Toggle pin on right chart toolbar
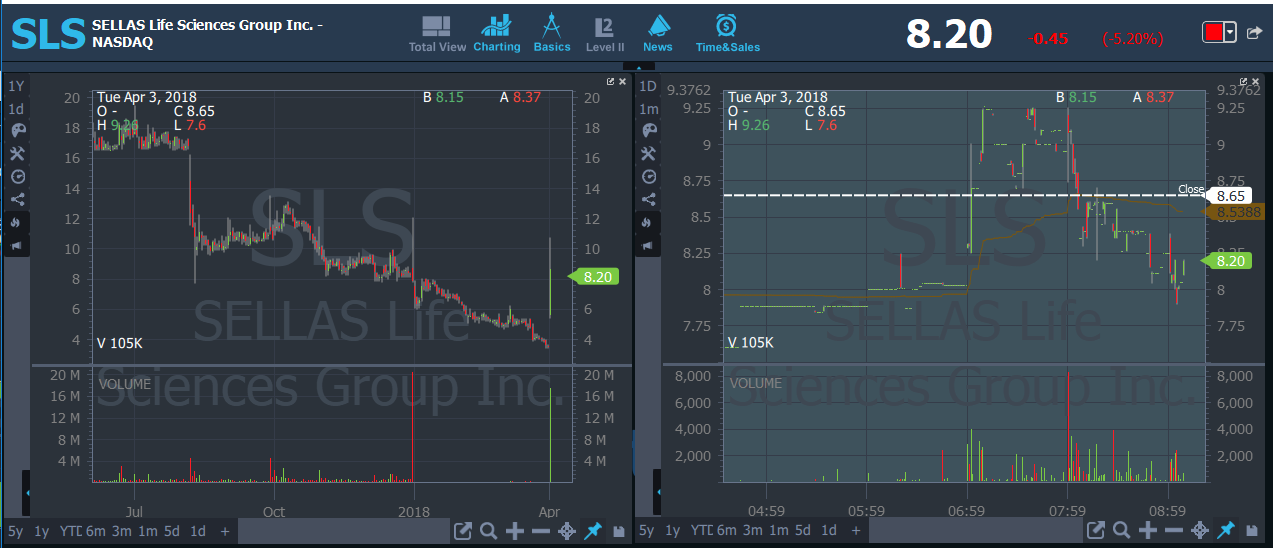 (x=1226, y=531)
